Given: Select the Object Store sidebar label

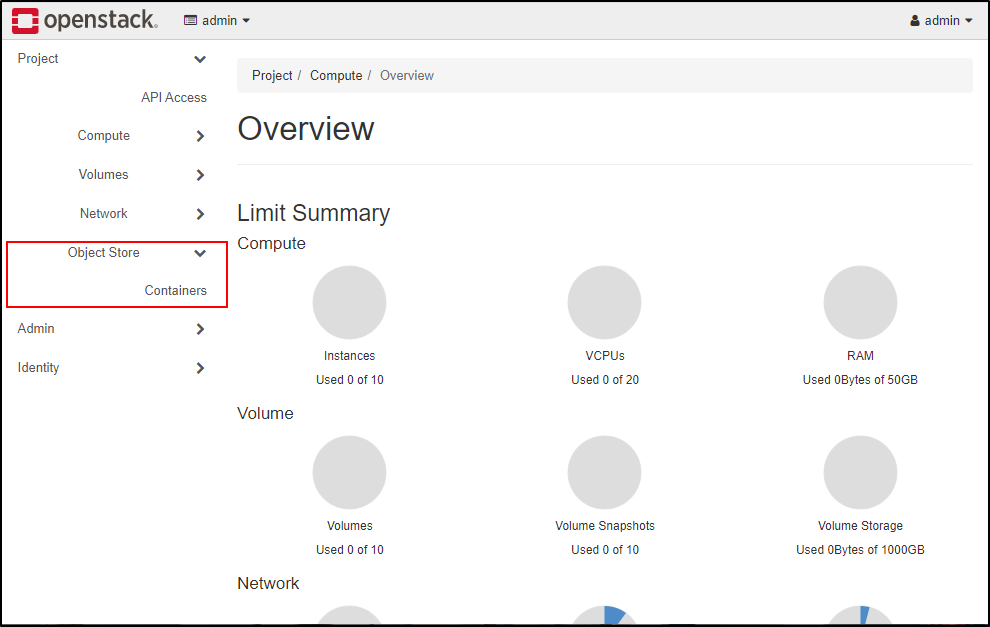Looking at the screenshot, I should pyautogui.click(x=104, y=253).
